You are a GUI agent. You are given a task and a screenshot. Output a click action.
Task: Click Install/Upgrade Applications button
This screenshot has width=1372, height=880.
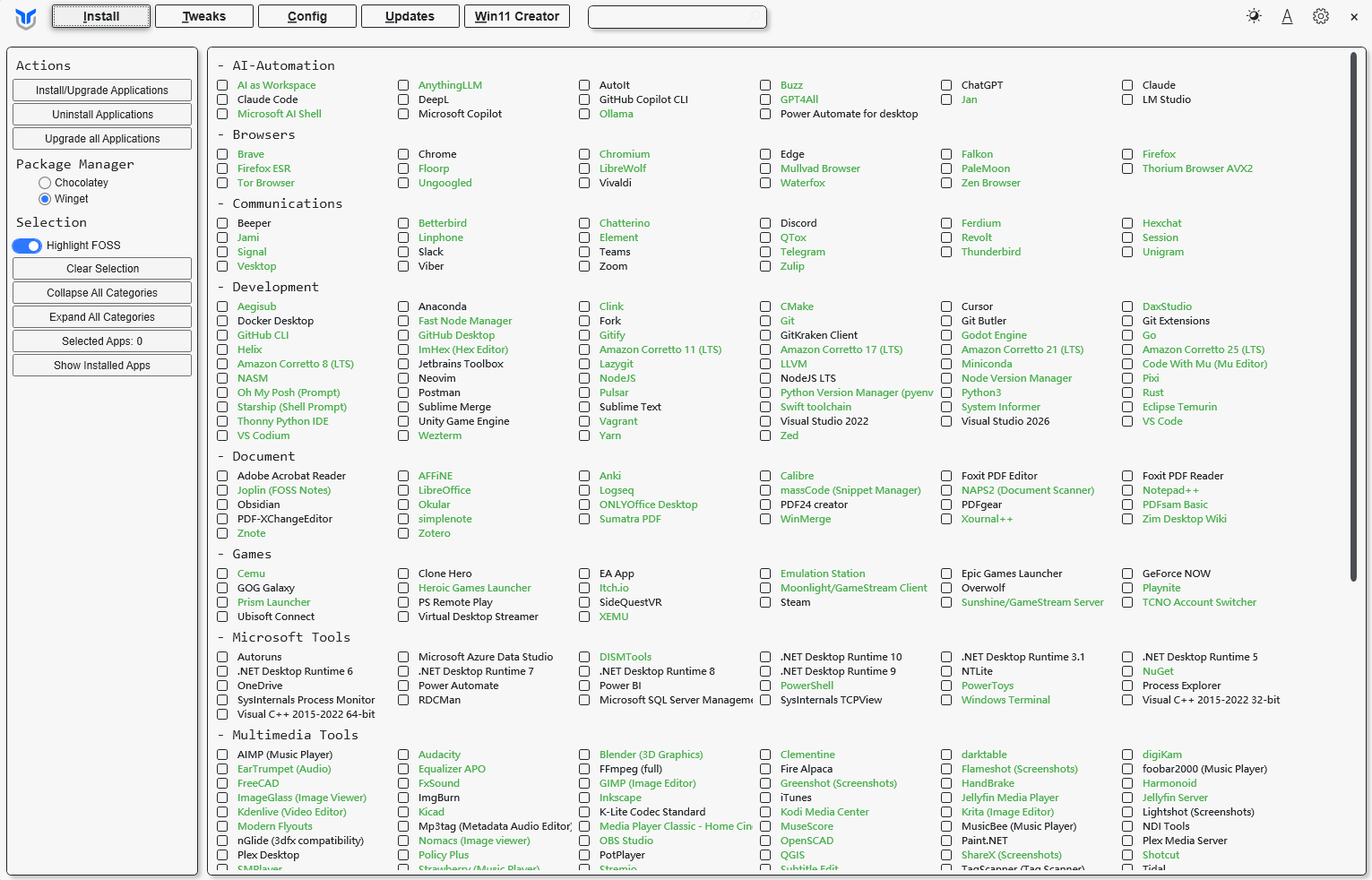point(102,91)
